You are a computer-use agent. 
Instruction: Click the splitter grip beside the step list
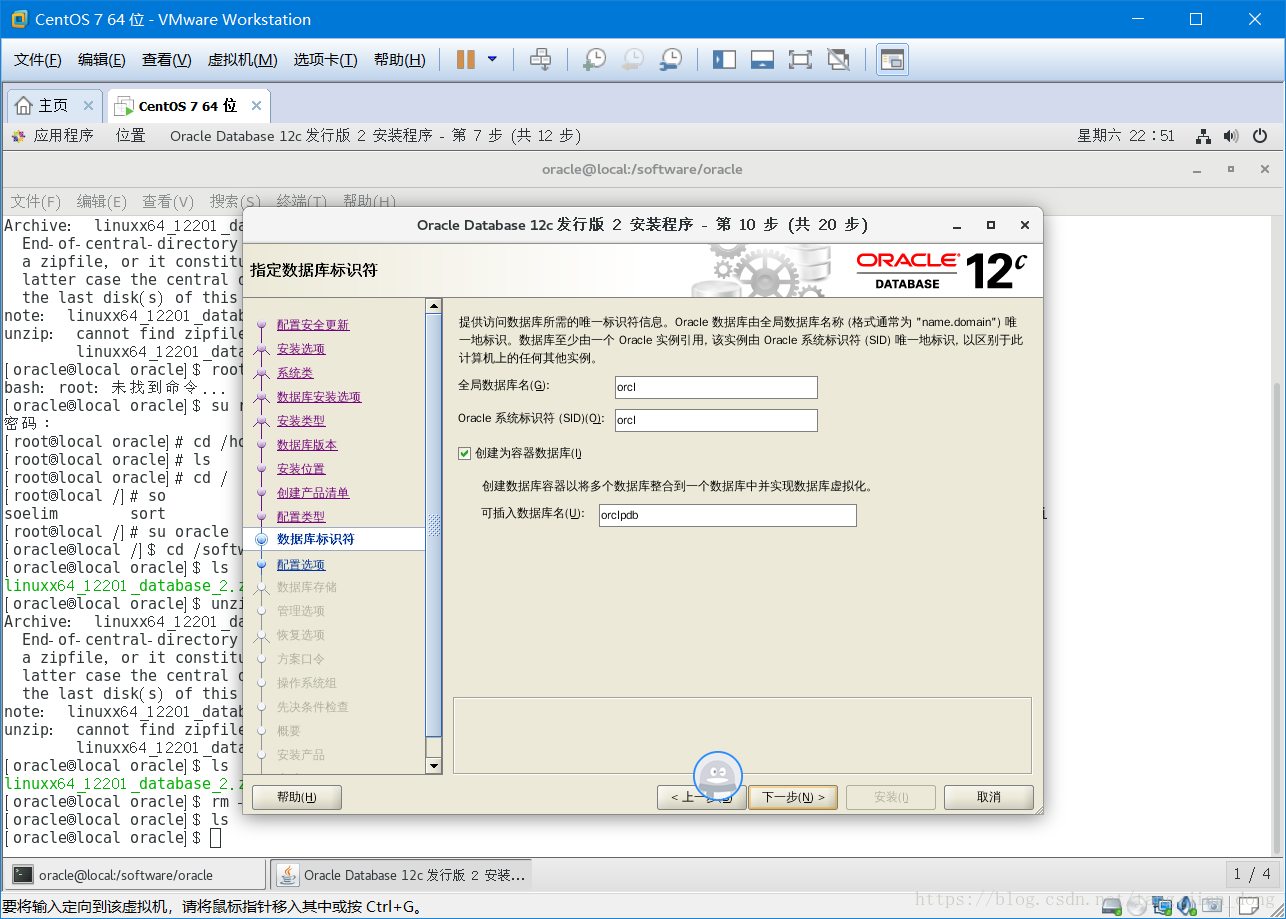pos(433,525)
